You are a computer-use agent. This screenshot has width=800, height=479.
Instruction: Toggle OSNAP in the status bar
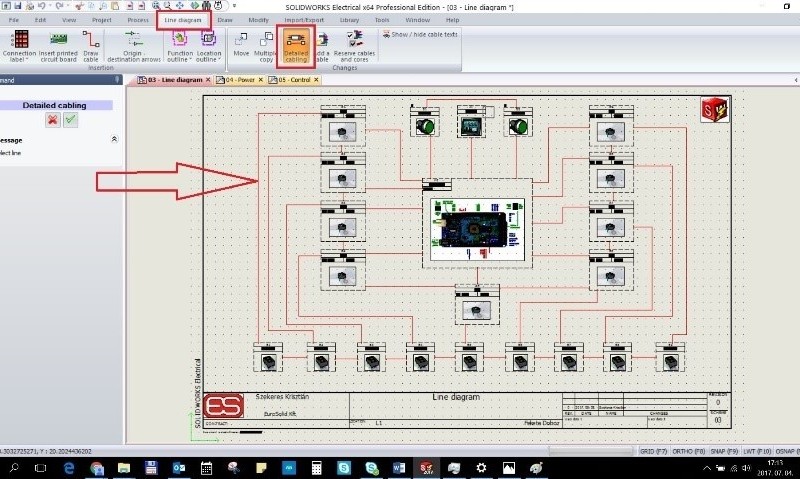(787, 451)
